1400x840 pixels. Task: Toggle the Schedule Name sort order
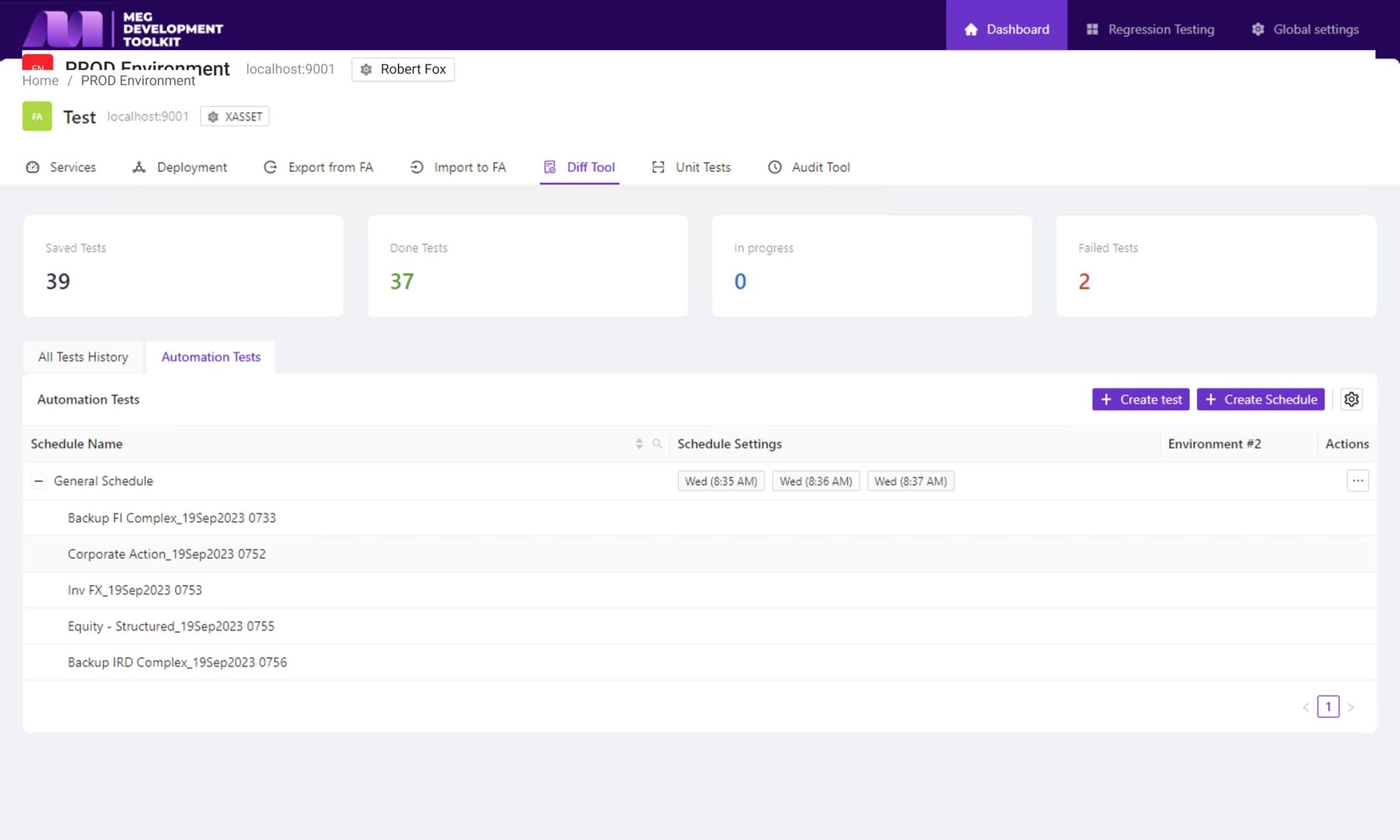coord(640,444)
